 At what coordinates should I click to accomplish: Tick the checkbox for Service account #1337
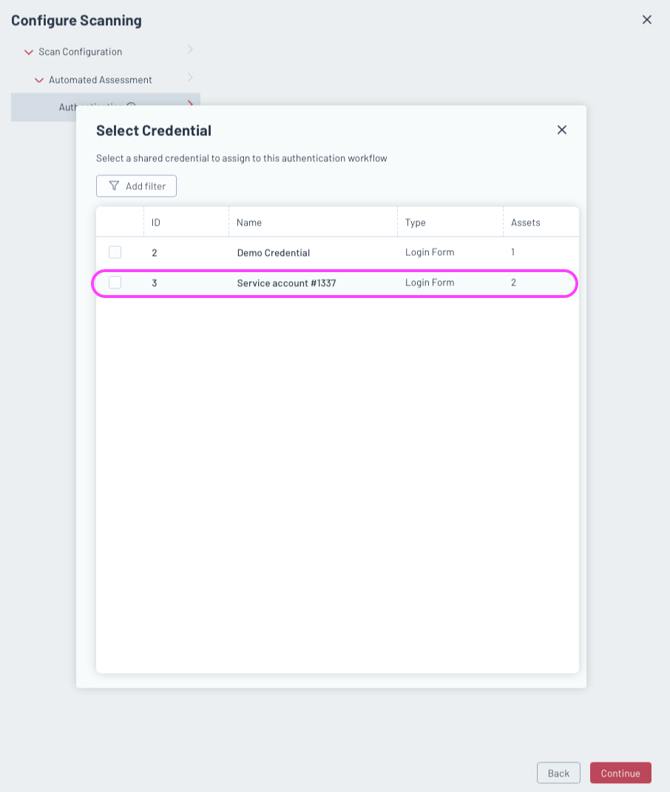pyautogui.click(x=115, y=283)
